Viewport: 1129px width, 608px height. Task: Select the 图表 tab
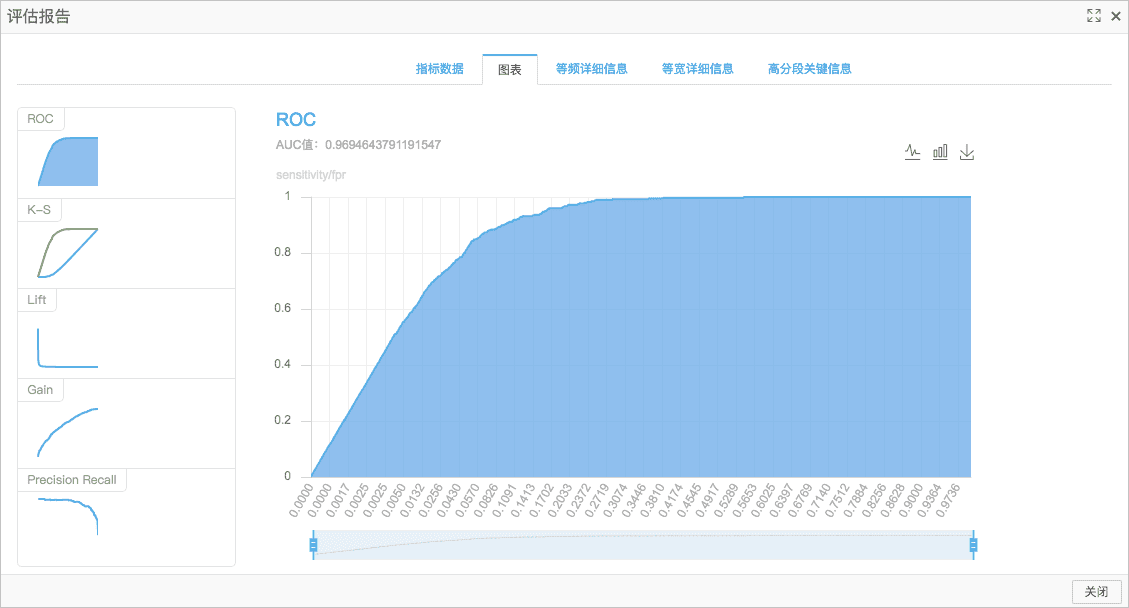(510, 69)
